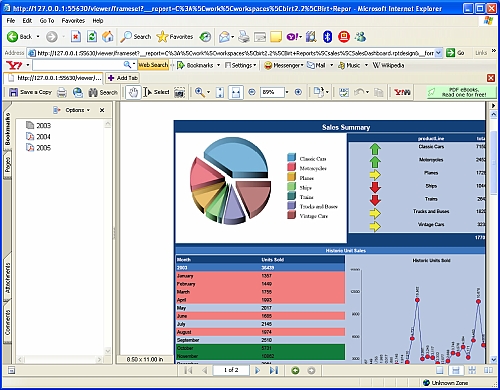Click the browser Refresh icon
The width and height of the screenshot is (500, 390).
(92, 36)
